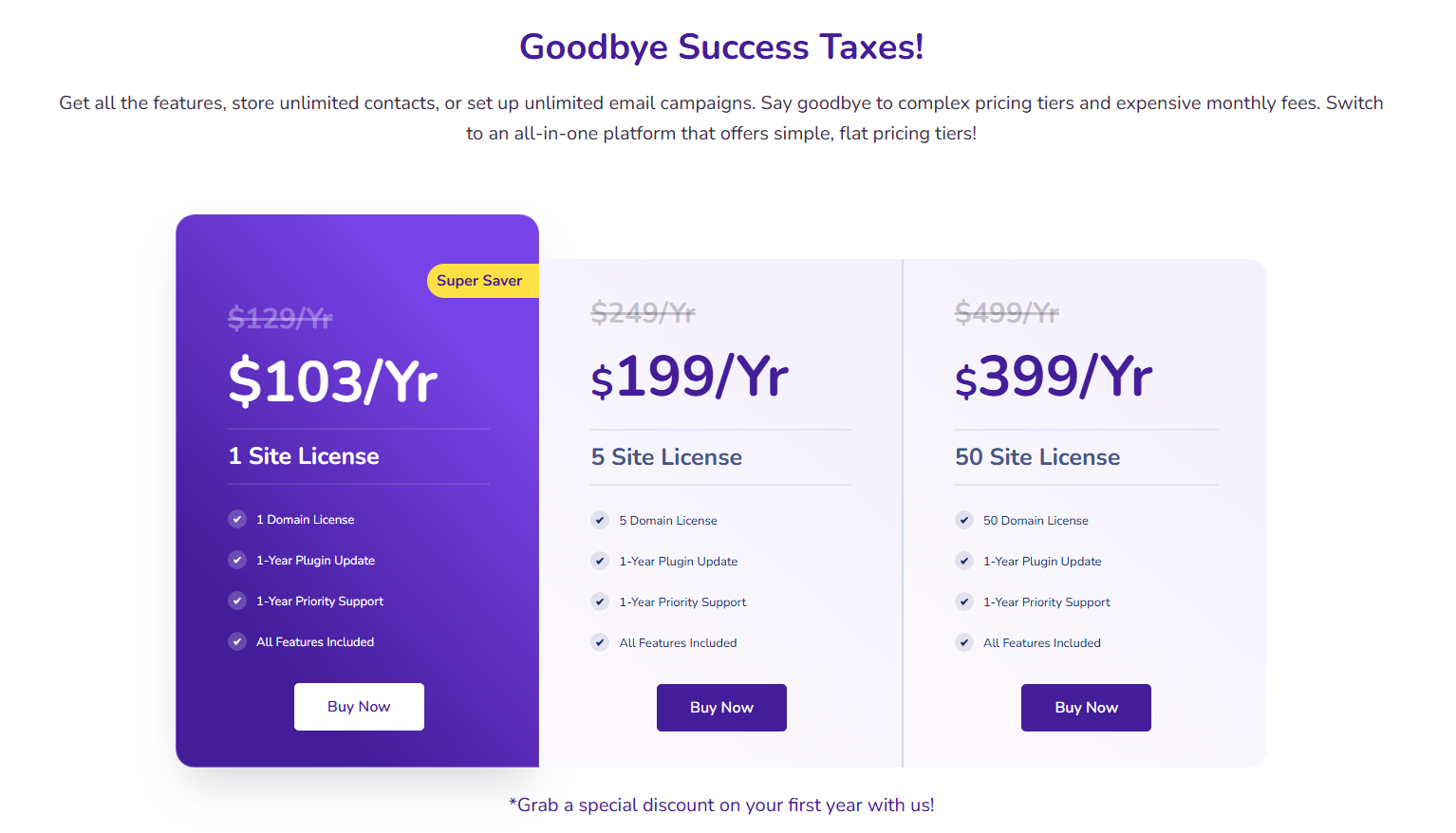Click the special discount footnote link
1456x833 pixels.
coord(721,805)
